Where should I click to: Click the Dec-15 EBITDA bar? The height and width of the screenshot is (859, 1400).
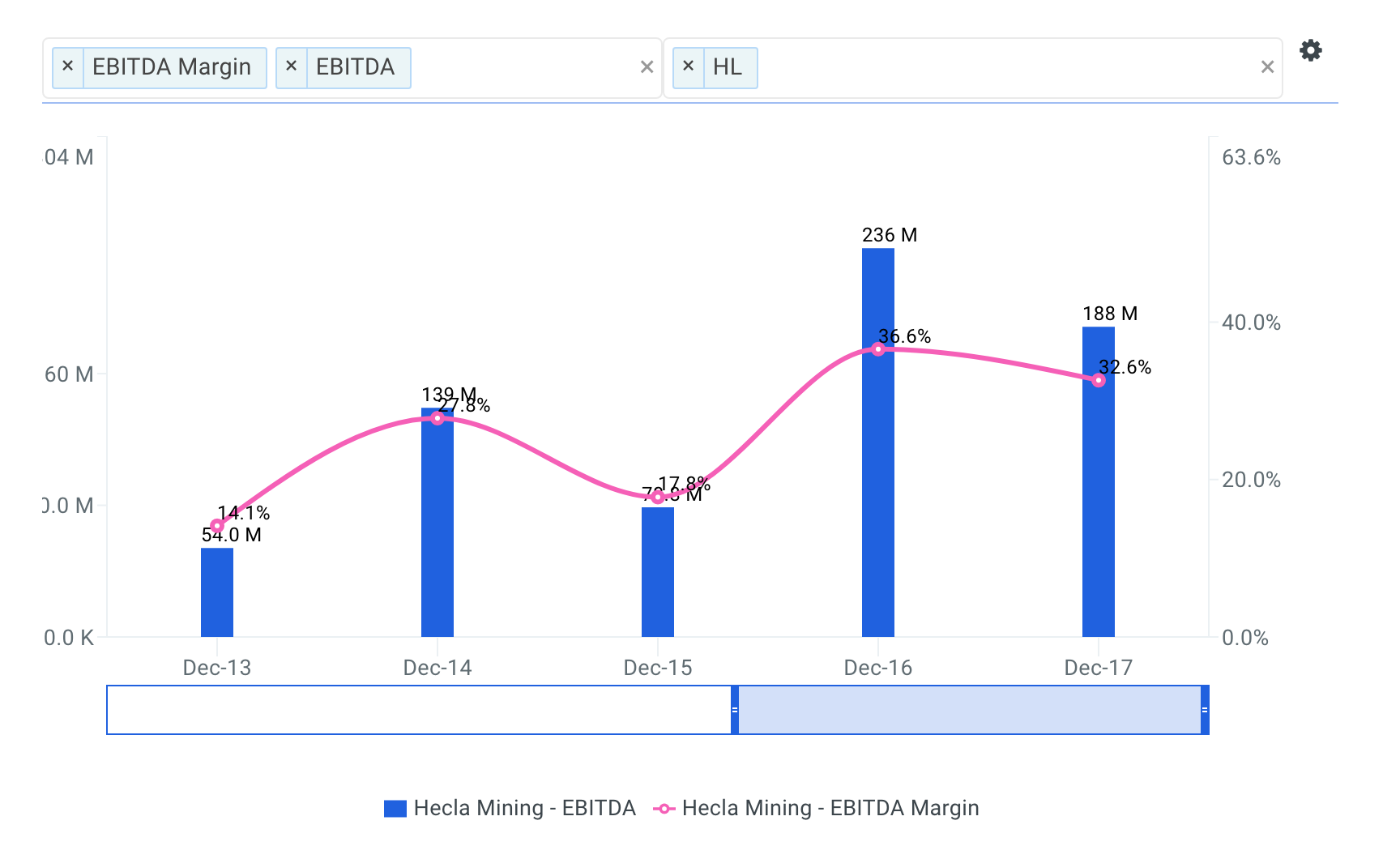658,572
